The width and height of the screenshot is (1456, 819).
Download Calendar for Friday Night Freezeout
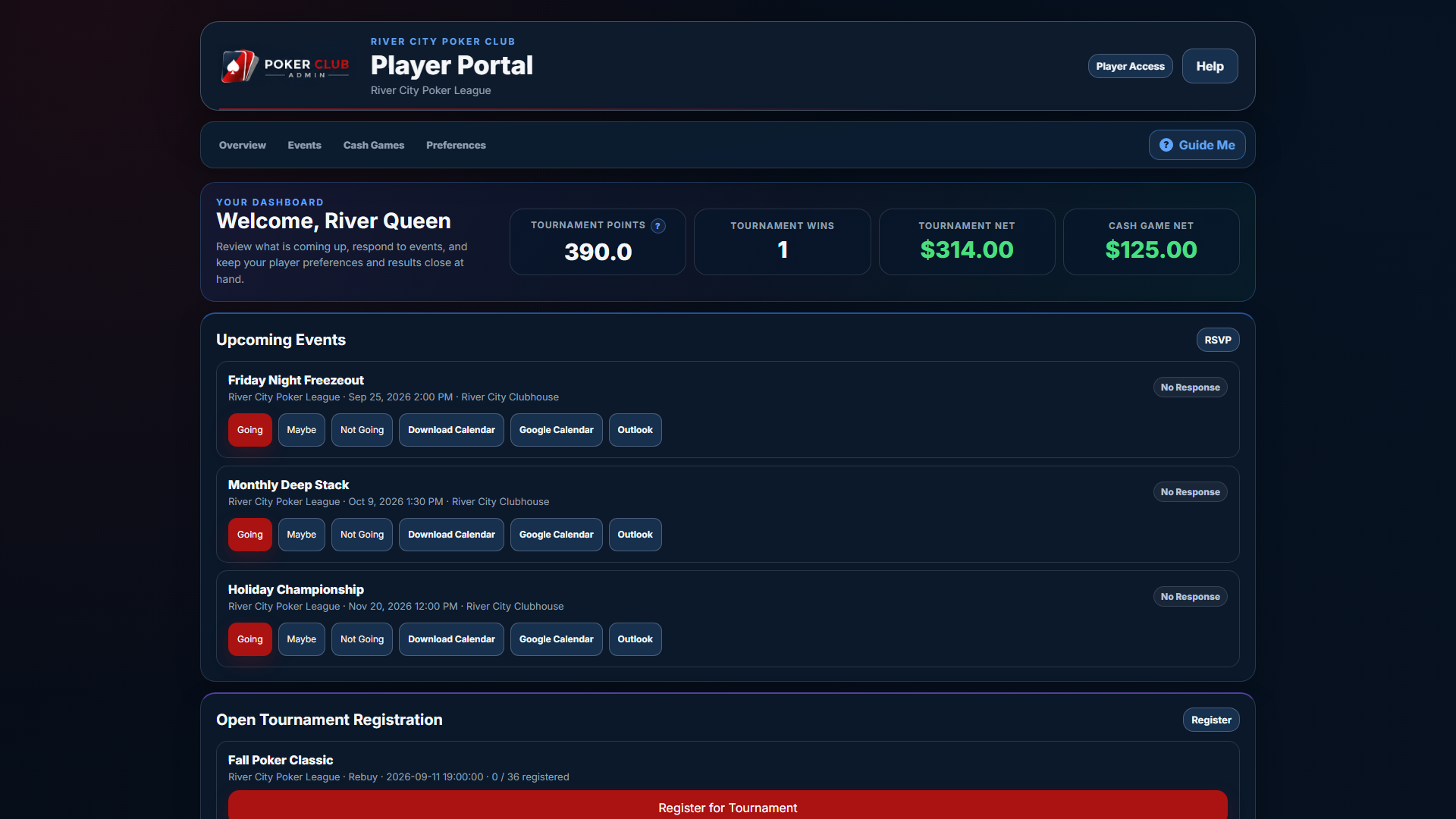pyautogui.click(x=451, y=430)
